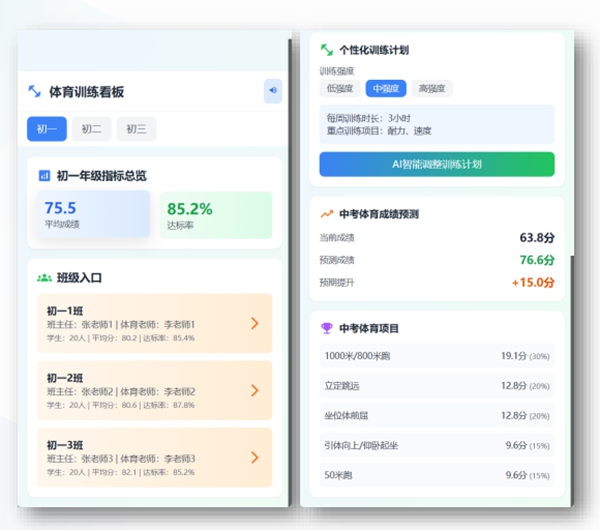Click the bar chart icon beside 初一年级指标总览
The width and height of the screenshot is (600, 530).
pyautogui.click(x=44, y=176)
